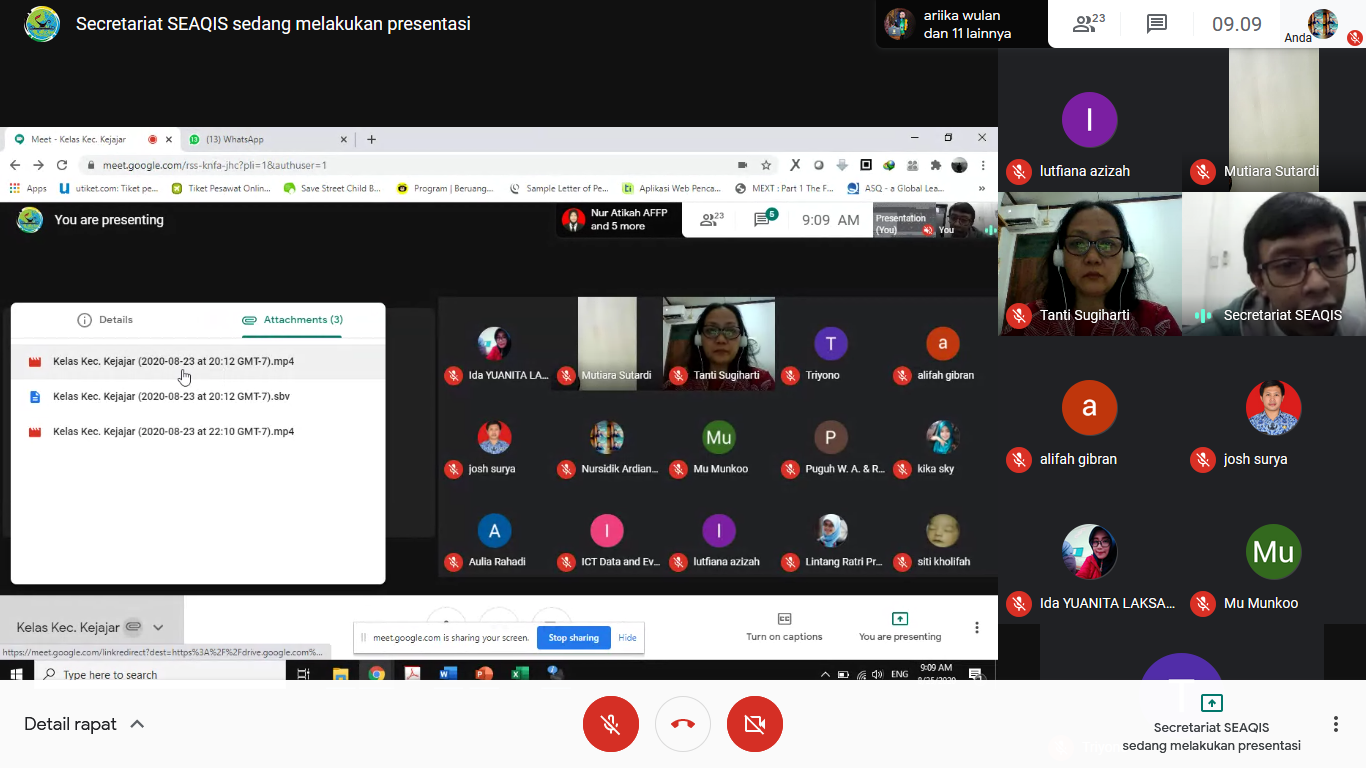Open more options three-dot menu
The image size is (1366, 768).
pos(1335,724)
